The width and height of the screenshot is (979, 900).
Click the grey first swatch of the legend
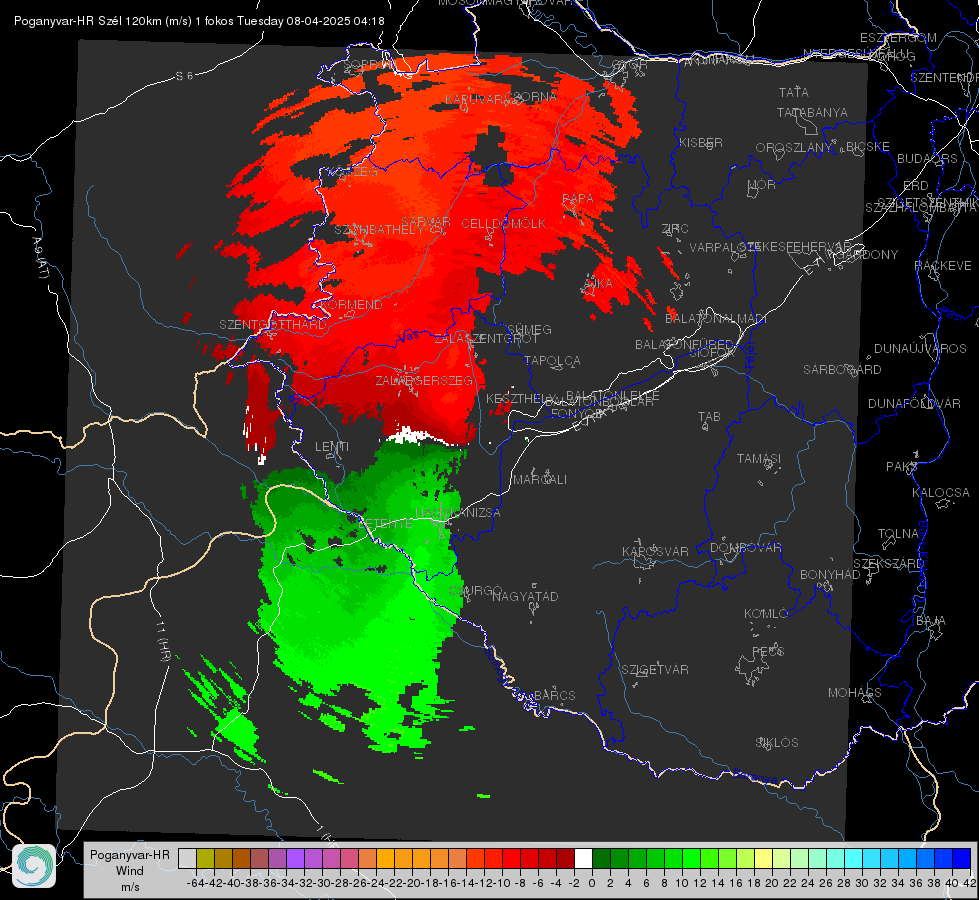tap(187, 859)
